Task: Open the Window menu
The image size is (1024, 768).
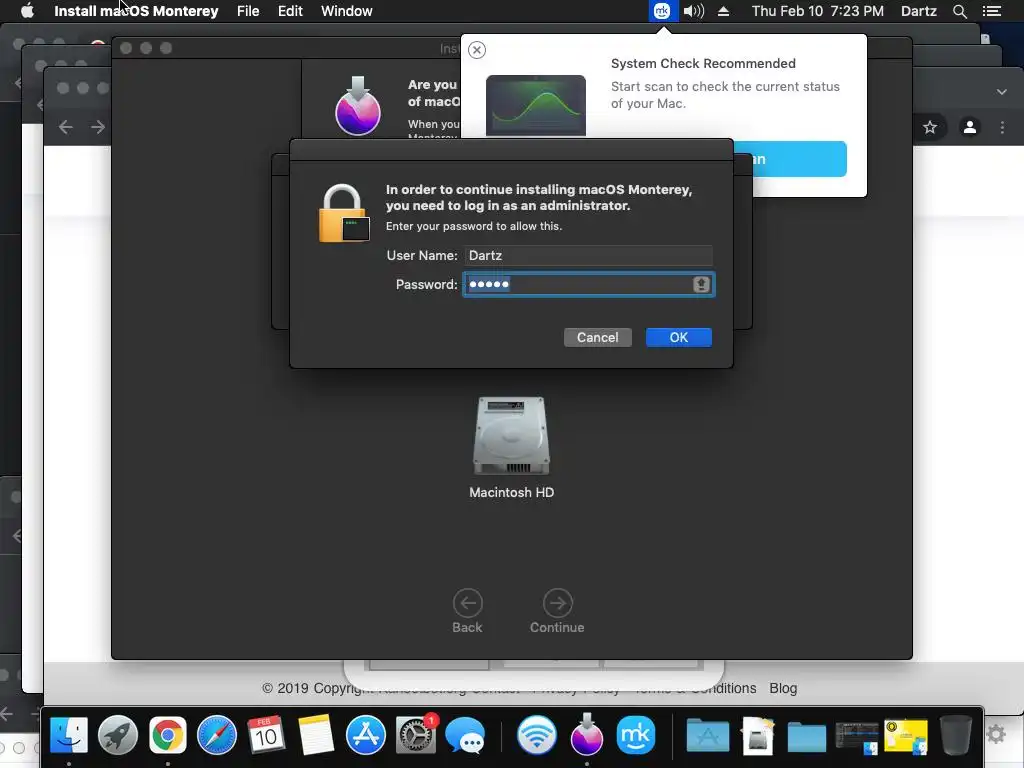Action: click(x=347, y=11)
